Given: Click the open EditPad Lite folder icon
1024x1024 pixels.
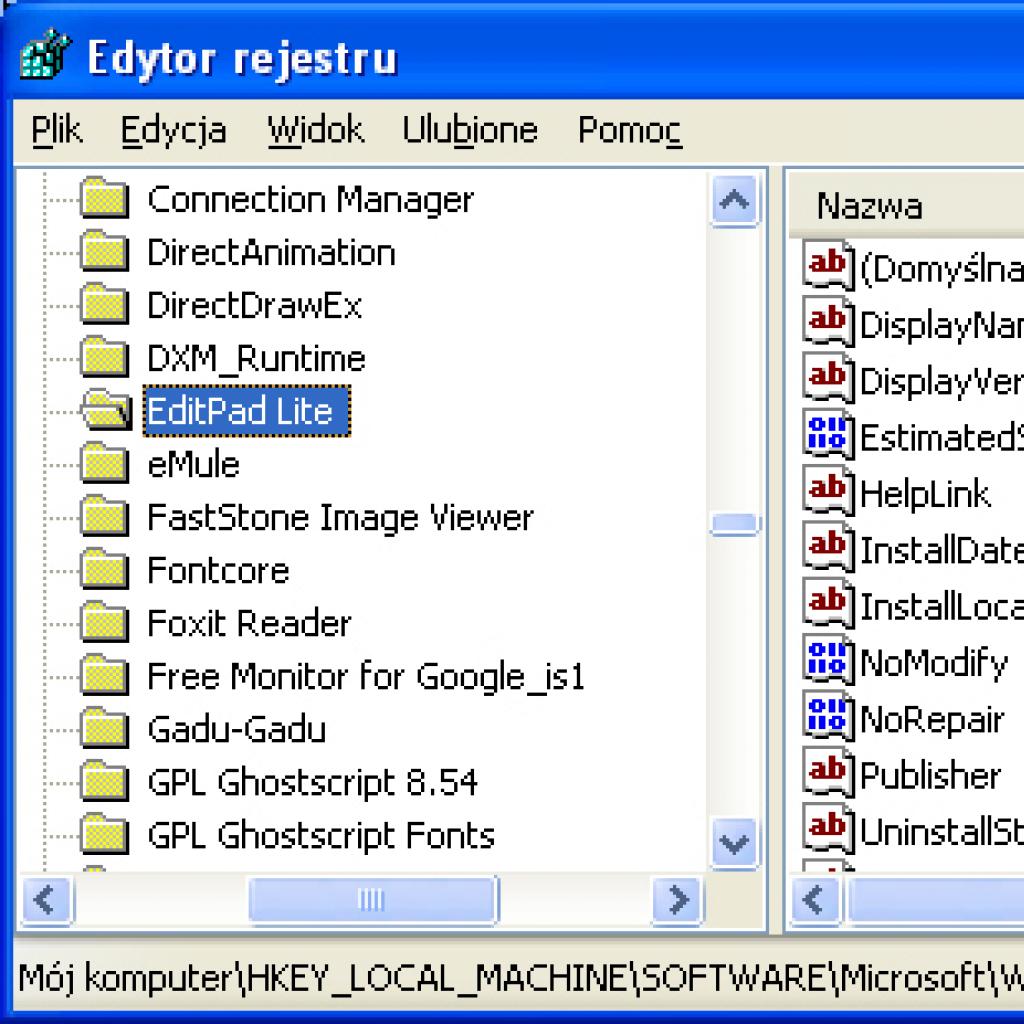Looking at the screenshot, I should (106, 410).
